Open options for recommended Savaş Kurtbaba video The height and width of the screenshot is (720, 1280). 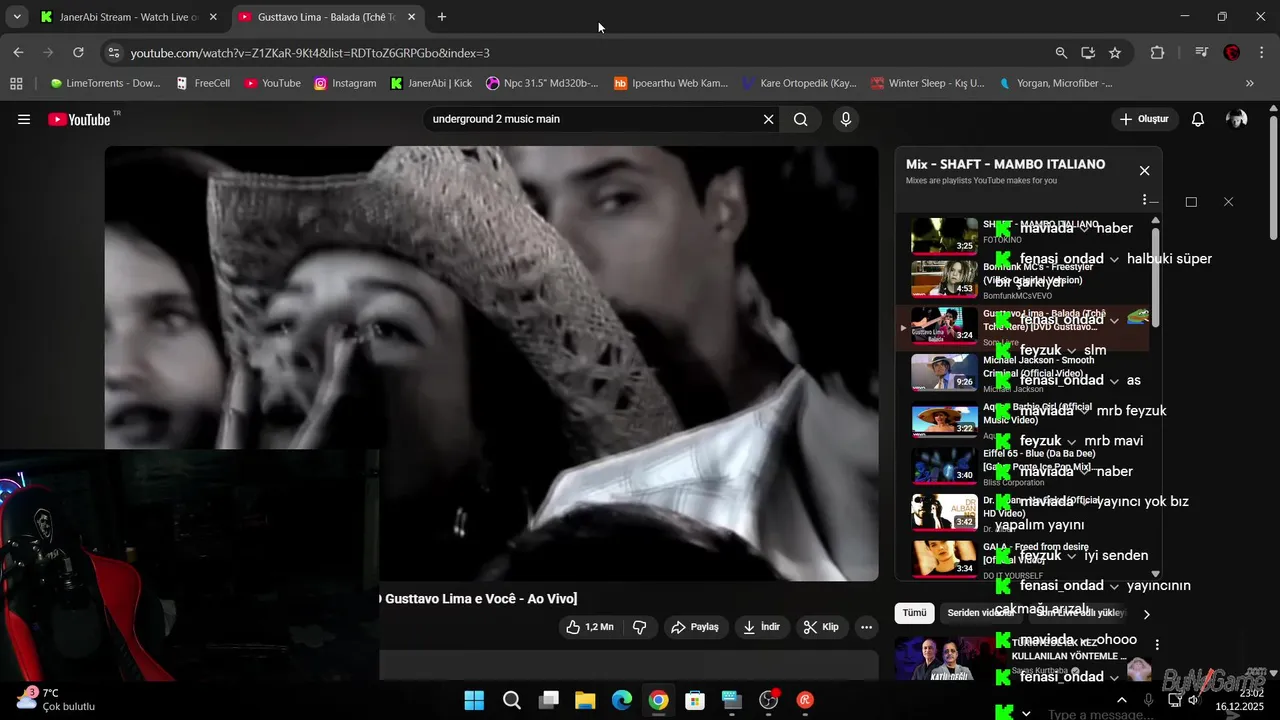[1157, 646]
